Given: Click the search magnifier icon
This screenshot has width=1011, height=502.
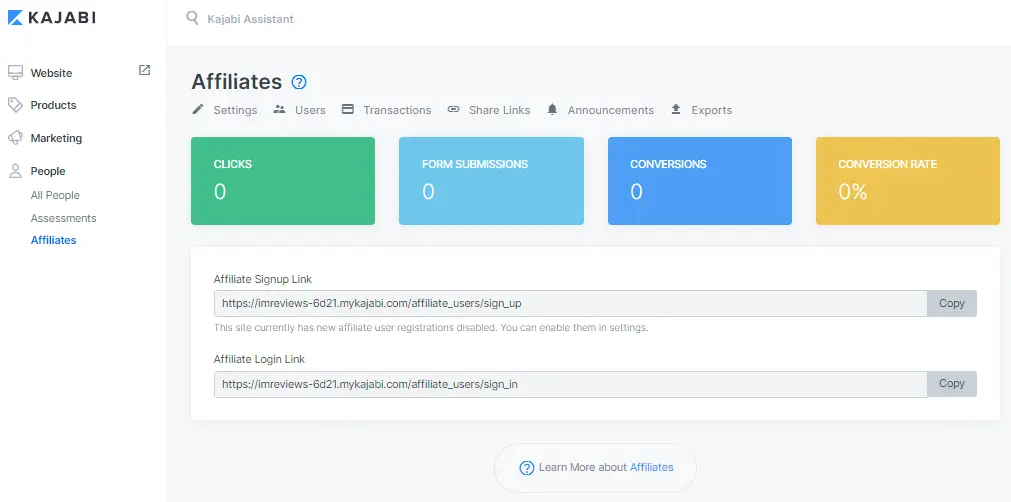Looking at the screenshot, I should pyautogui.click(x=193, y=18).
